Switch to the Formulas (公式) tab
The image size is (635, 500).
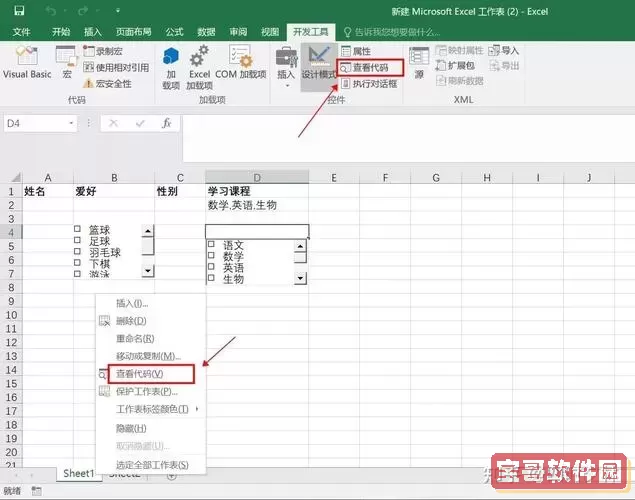[x=174, y=32]
